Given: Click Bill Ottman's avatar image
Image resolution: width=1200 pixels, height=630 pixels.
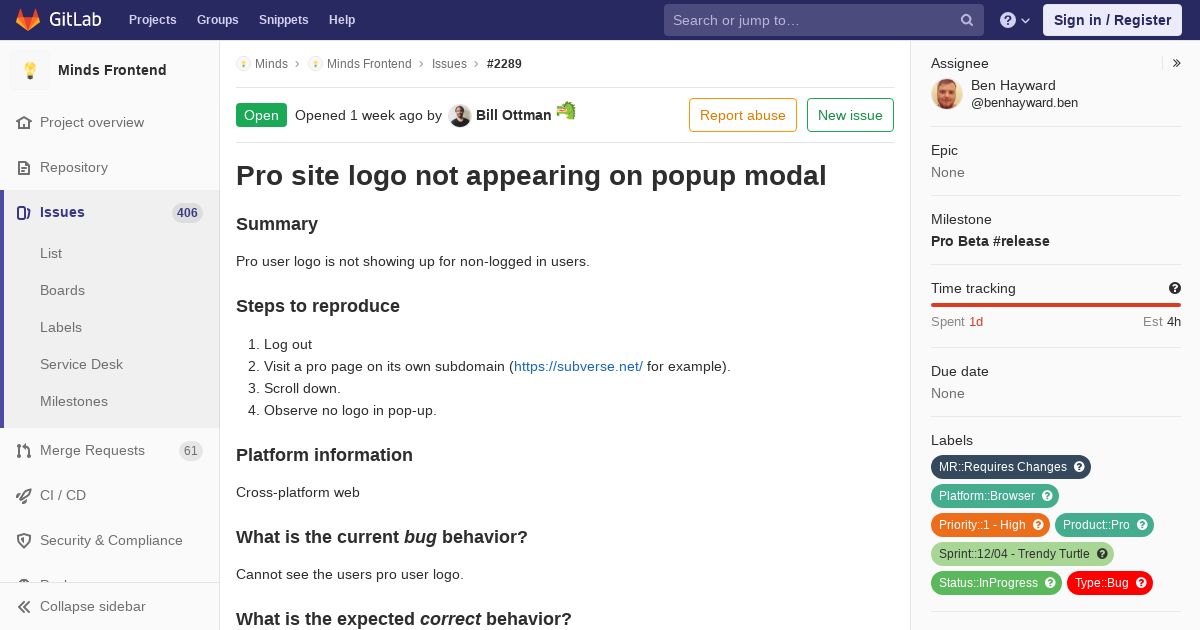Looking at the screenshot, I should (x=460, y=115).
